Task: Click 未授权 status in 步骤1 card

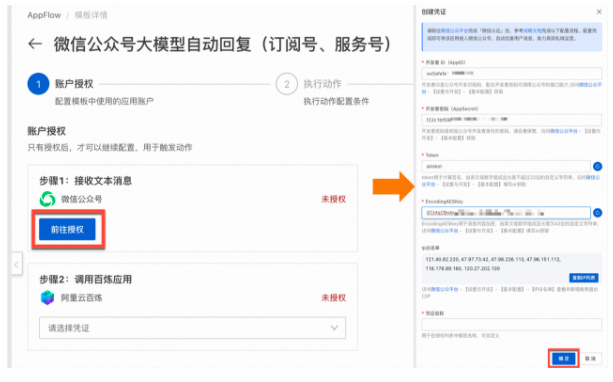Action: point(333,199)
